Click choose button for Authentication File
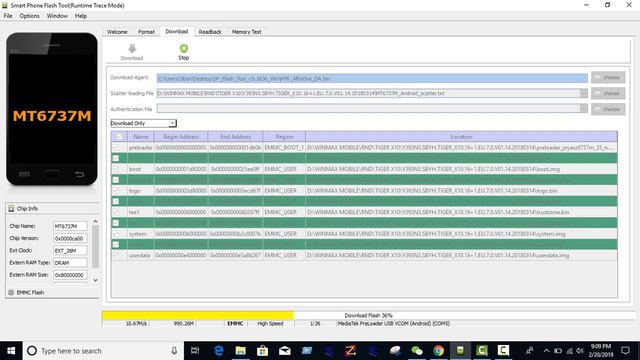The image size is (640, 360). click(608, 109)
